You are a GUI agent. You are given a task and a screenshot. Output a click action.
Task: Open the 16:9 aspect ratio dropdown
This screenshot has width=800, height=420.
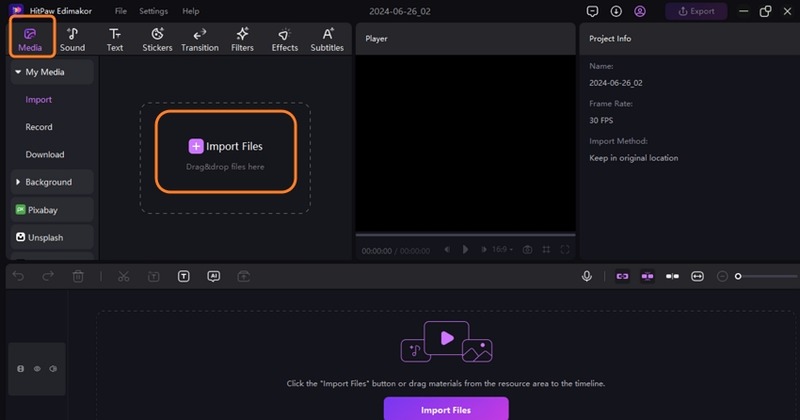pos(503,250)
